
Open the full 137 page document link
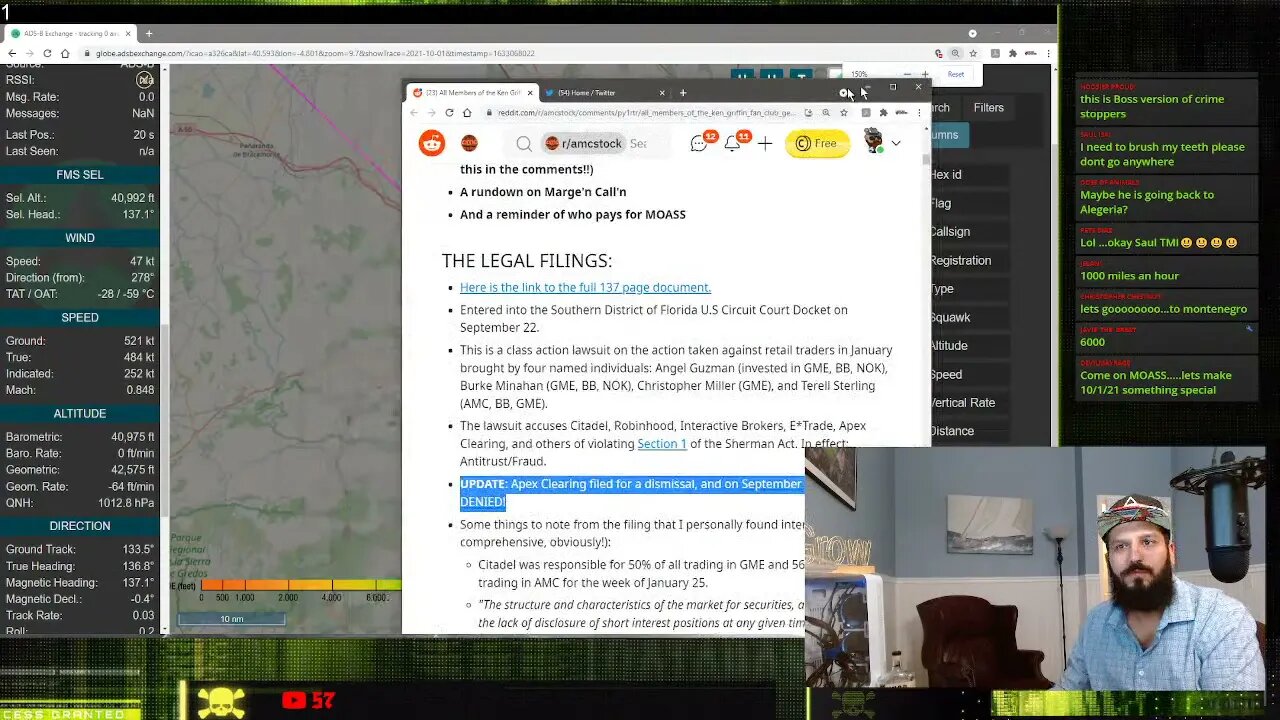click(x=585, y=287)
